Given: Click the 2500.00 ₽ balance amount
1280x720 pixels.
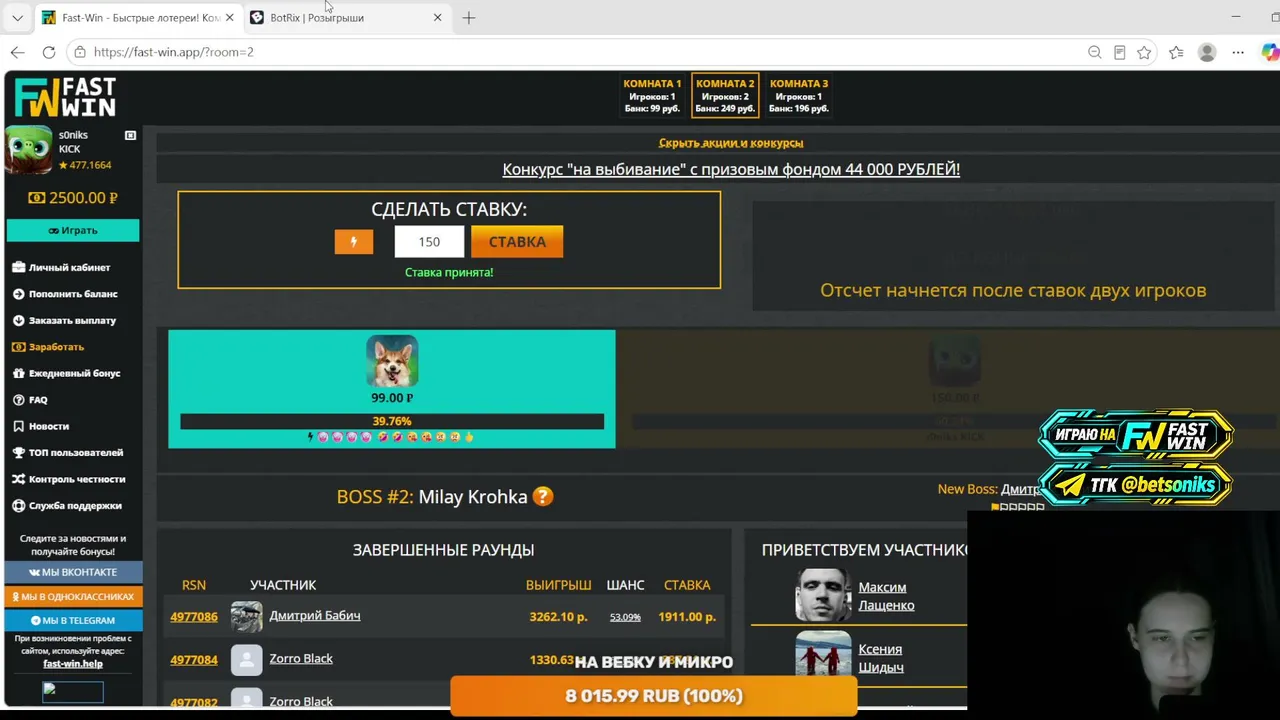Looking at the screenshot, I should (x=73, y=198).
